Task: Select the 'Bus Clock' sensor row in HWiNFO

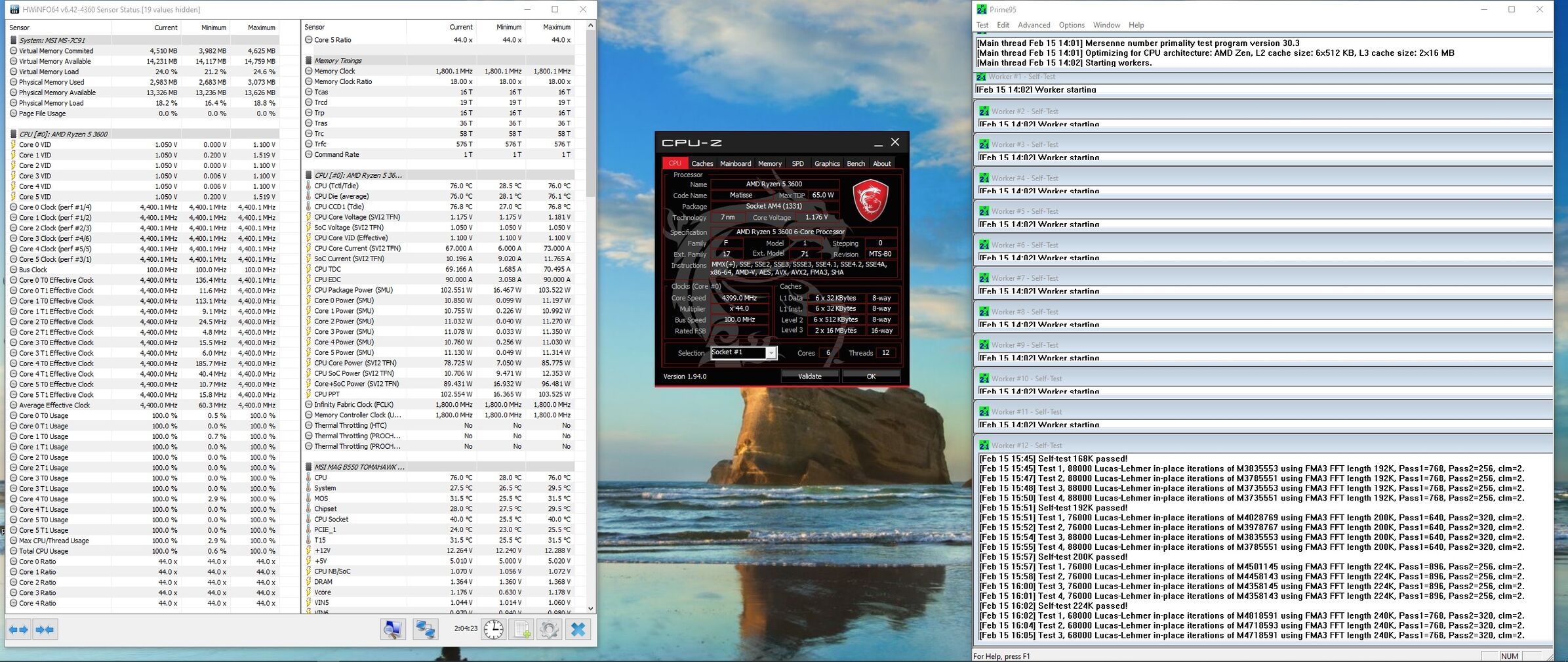Action: tap(144, 270)
